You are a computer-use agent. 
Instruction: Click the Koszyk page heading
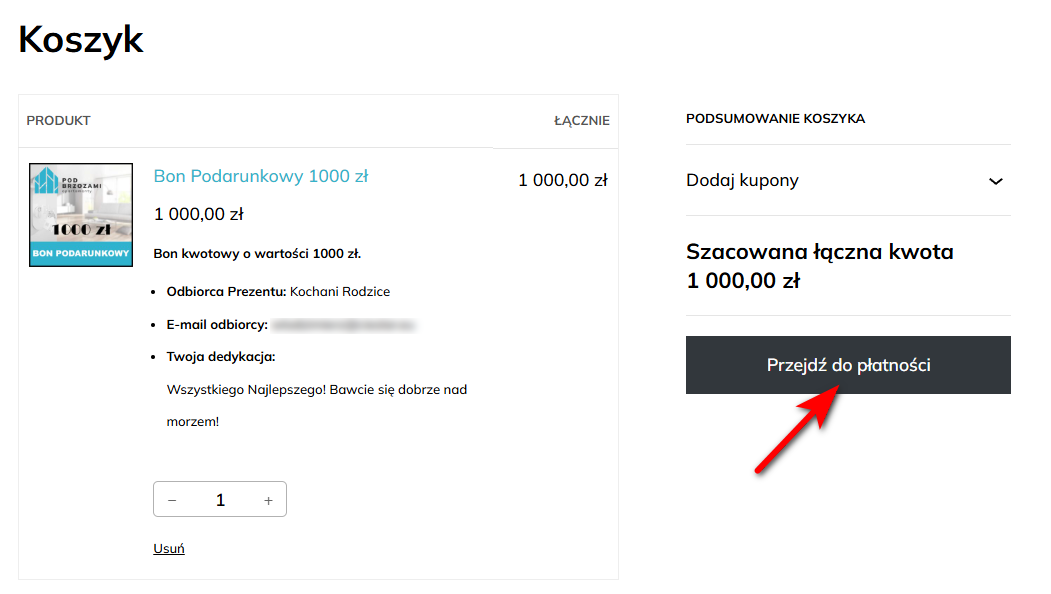point(81,40)
